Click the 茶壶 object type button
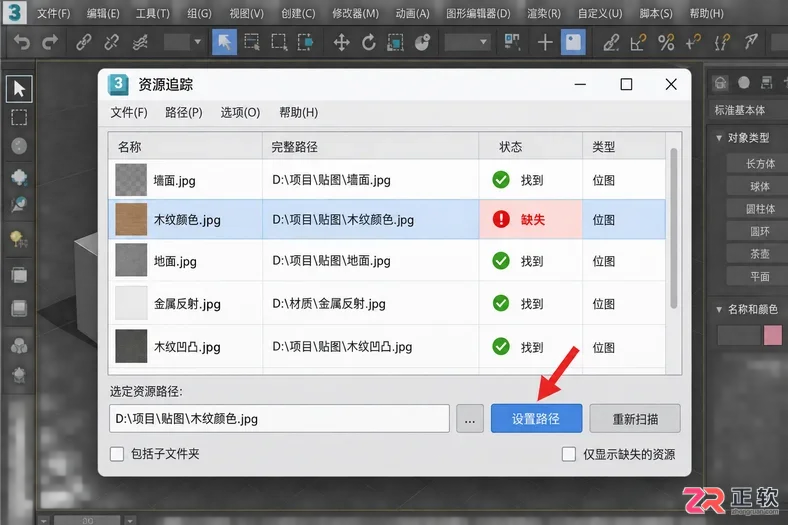The width and height of the screenshot is (788, 525). tap(759, 254)
